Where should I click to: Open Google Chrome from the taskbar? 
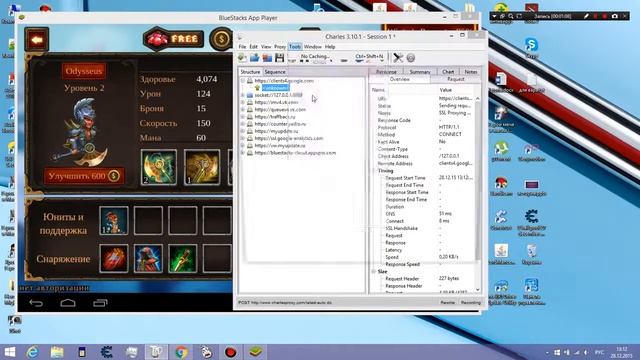[x=181, y=352]
